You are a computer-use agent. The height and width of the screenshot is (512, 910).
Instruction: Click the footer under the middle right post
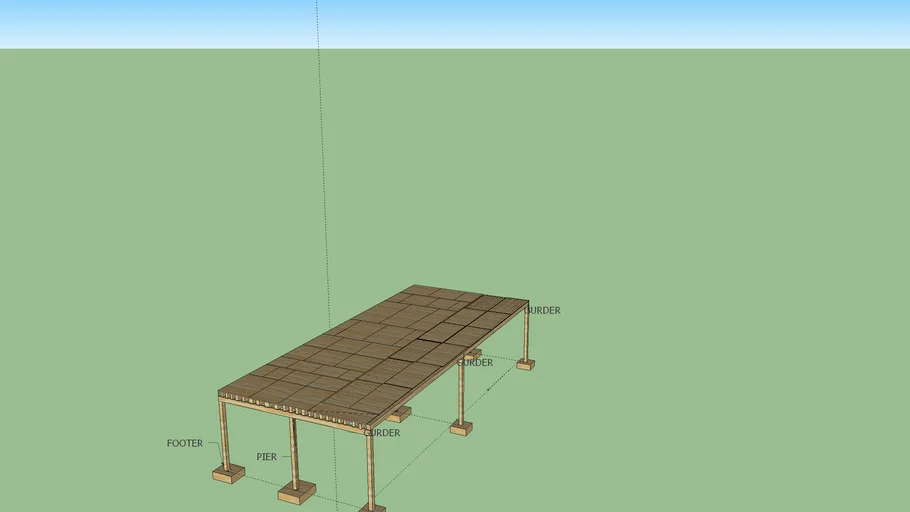click(x=460, y=428)
